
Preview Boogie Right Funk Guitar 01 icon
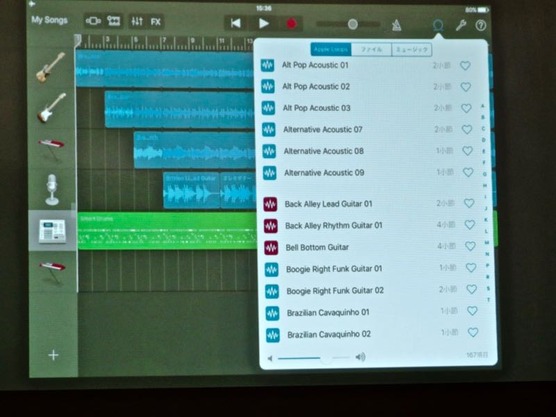(x=272, y=270)
